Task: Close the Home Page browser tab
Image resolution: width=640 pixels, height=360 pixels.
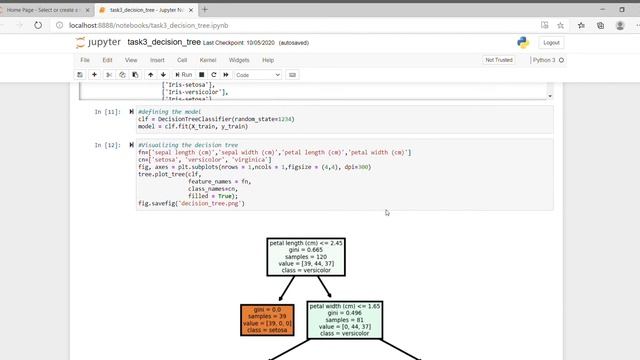Action: coord(87,10)
